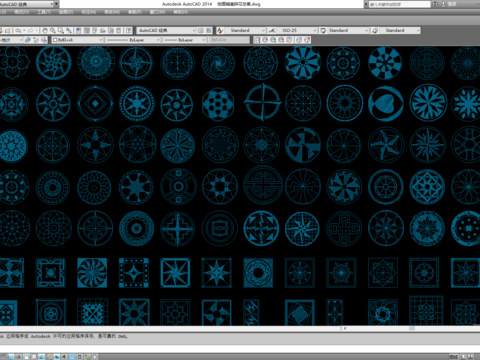This screenshot has height=360, width=480.
Task: Click the keyword search input field
Action: click(399, 4)
